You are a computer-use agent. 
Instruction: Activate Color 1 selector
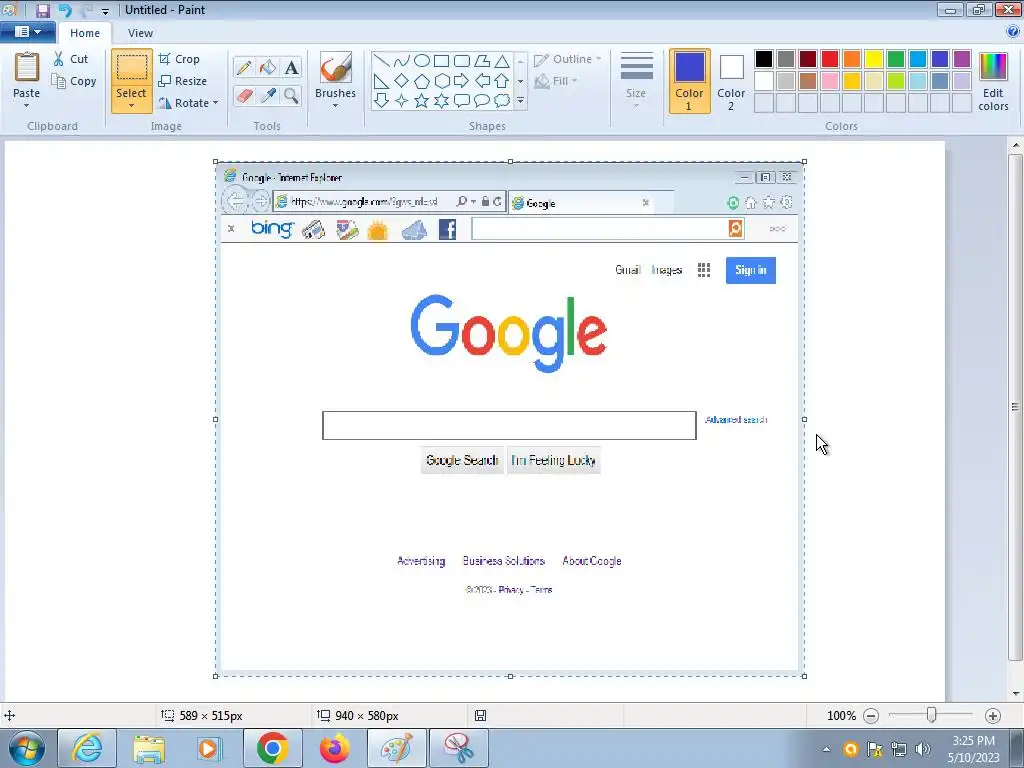click(690, 81)
